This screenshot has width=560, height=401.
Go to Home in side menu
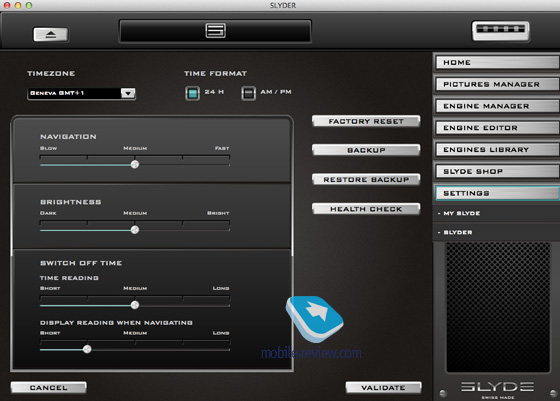(x=498, y=62)
